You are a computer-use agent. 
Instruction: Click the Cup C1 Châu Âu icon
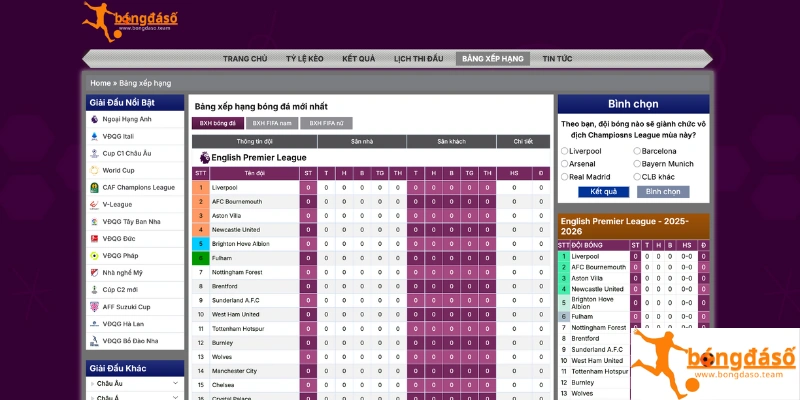pyautogui.click(x=94, y=153)
